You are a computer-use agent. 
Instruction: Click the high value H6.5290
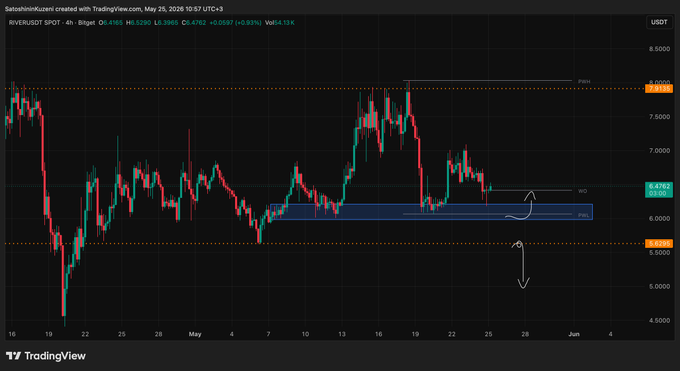click(138, 23)
